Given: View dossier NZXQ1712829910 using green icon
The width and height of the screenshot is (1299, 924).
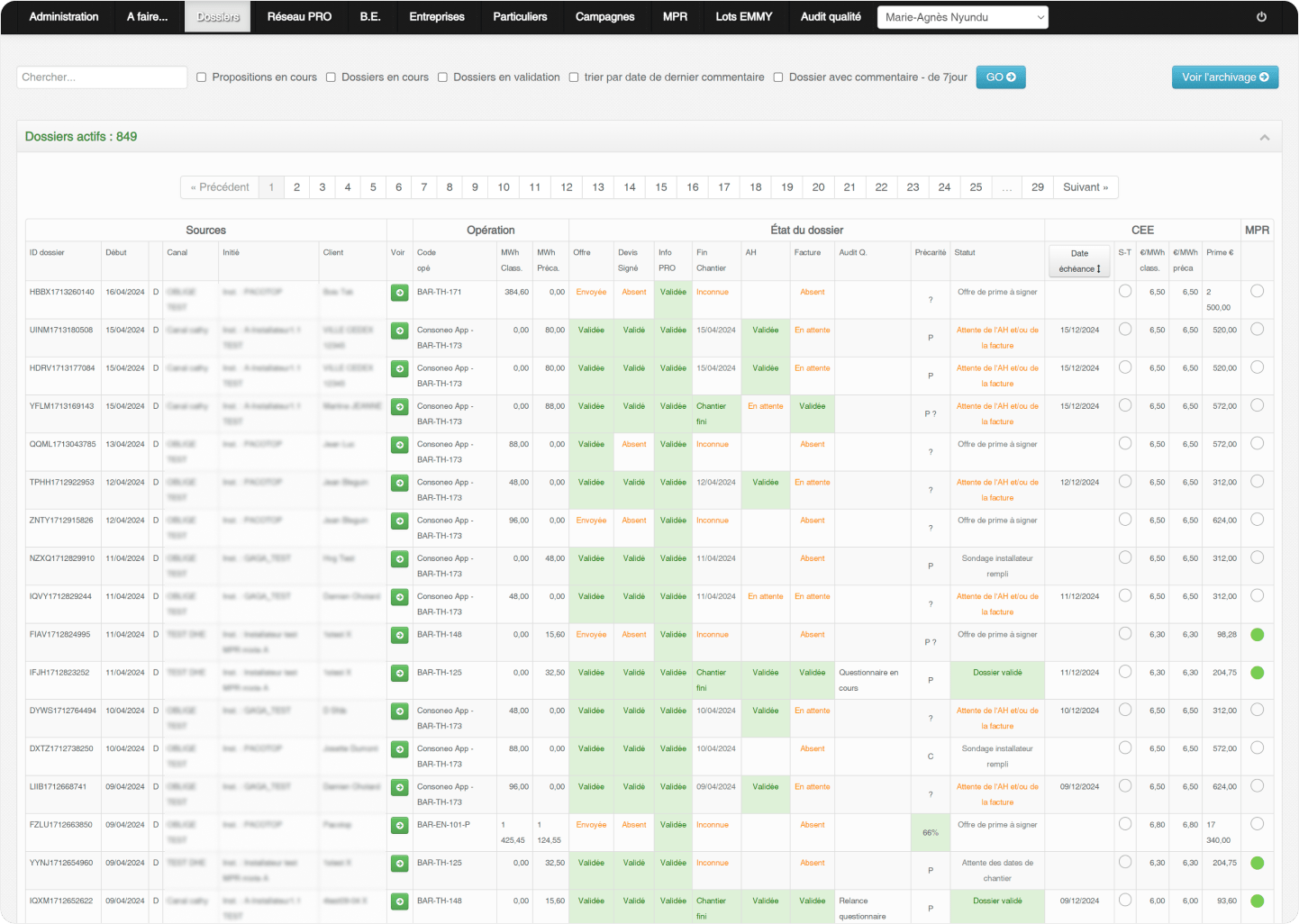Looking at the screenshot, I should click(x=399, y=559).
